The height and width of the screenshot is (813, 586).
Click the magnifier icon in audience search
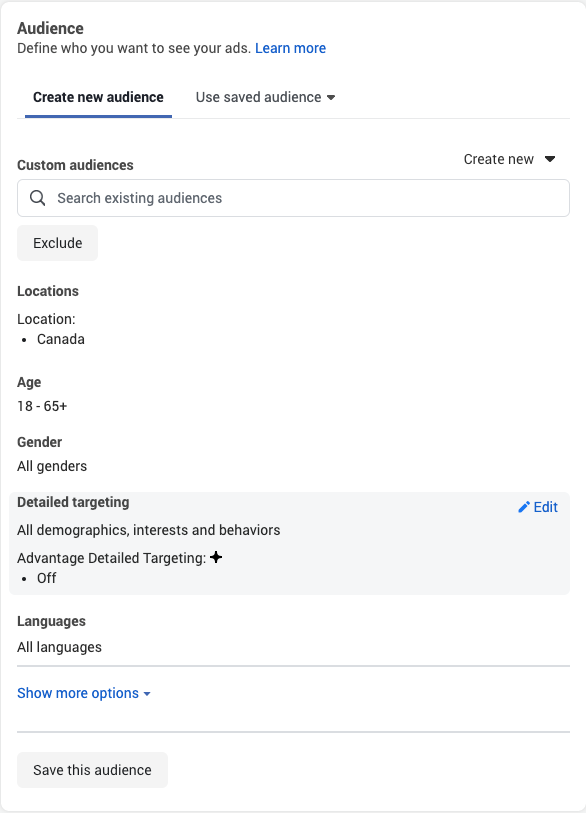[37, 198]
